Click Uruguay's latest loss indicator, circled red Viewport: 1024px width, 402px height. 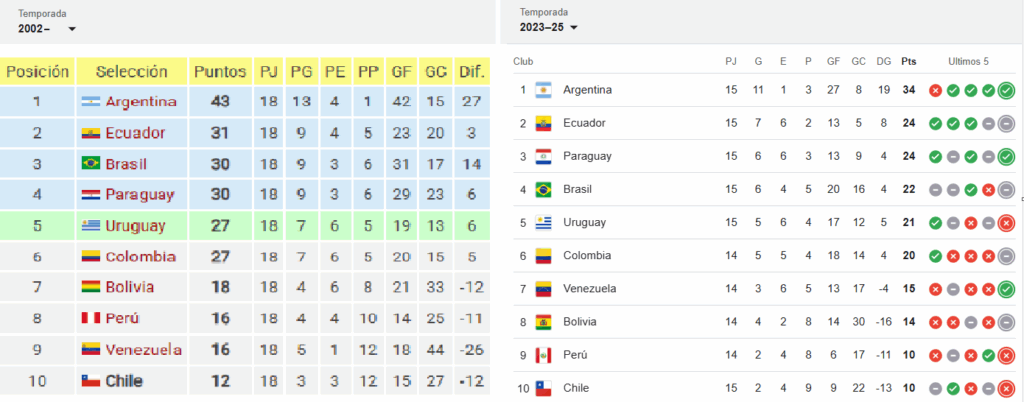1006,223
